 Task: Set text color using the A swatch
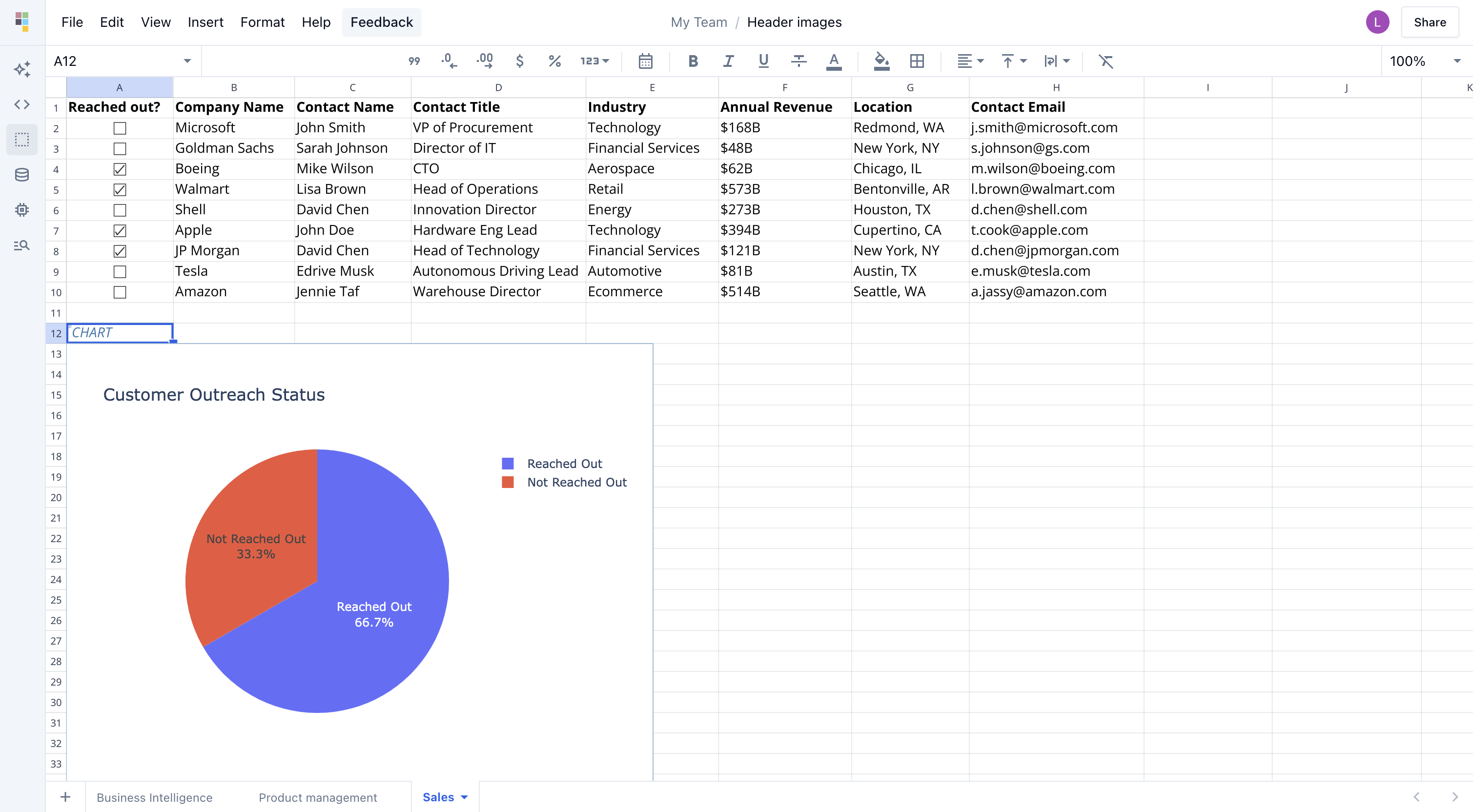coord(834,61)
